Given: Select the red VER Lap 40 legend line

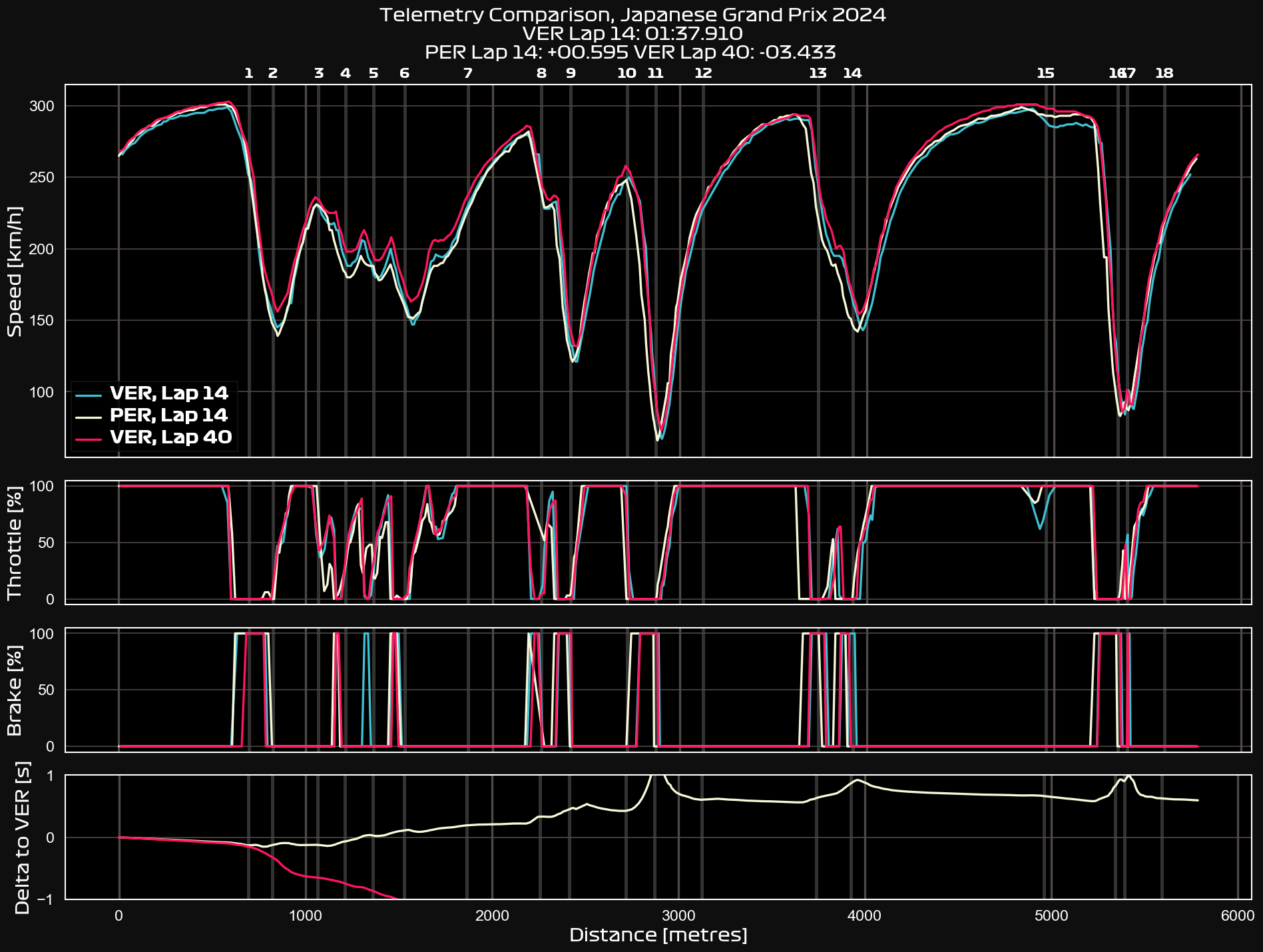Looking at the screenshot, I should pyautogui.click(x=89, y=438).
